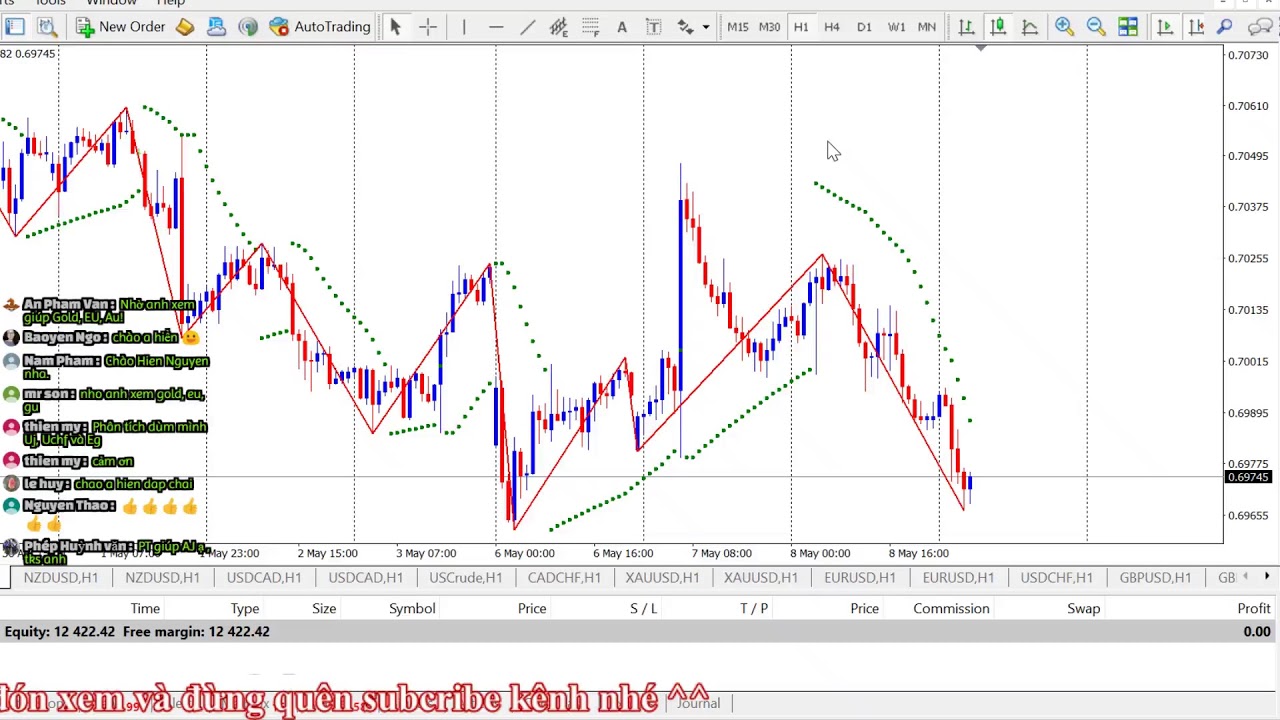Switch chart to W1 timeframe
This screenshot has width=1280, height=720.
click(x=896, y=27)
